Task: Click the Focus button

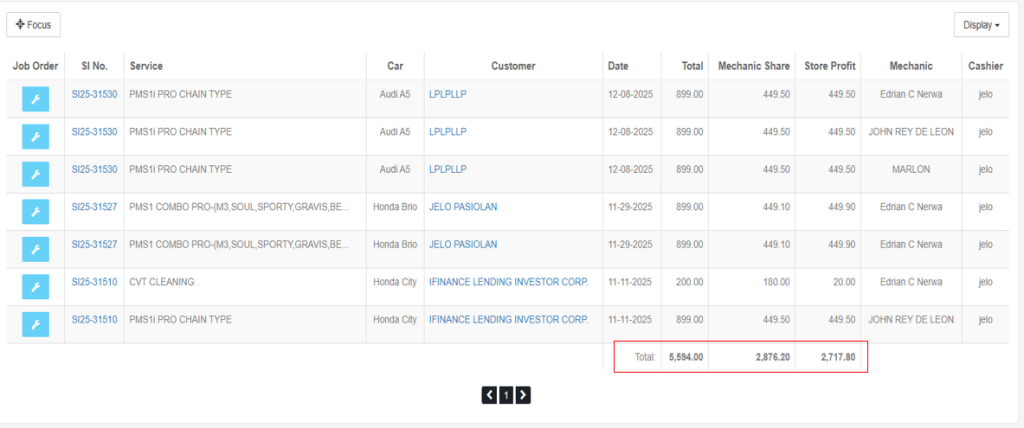Action: (x=34, y=25)
